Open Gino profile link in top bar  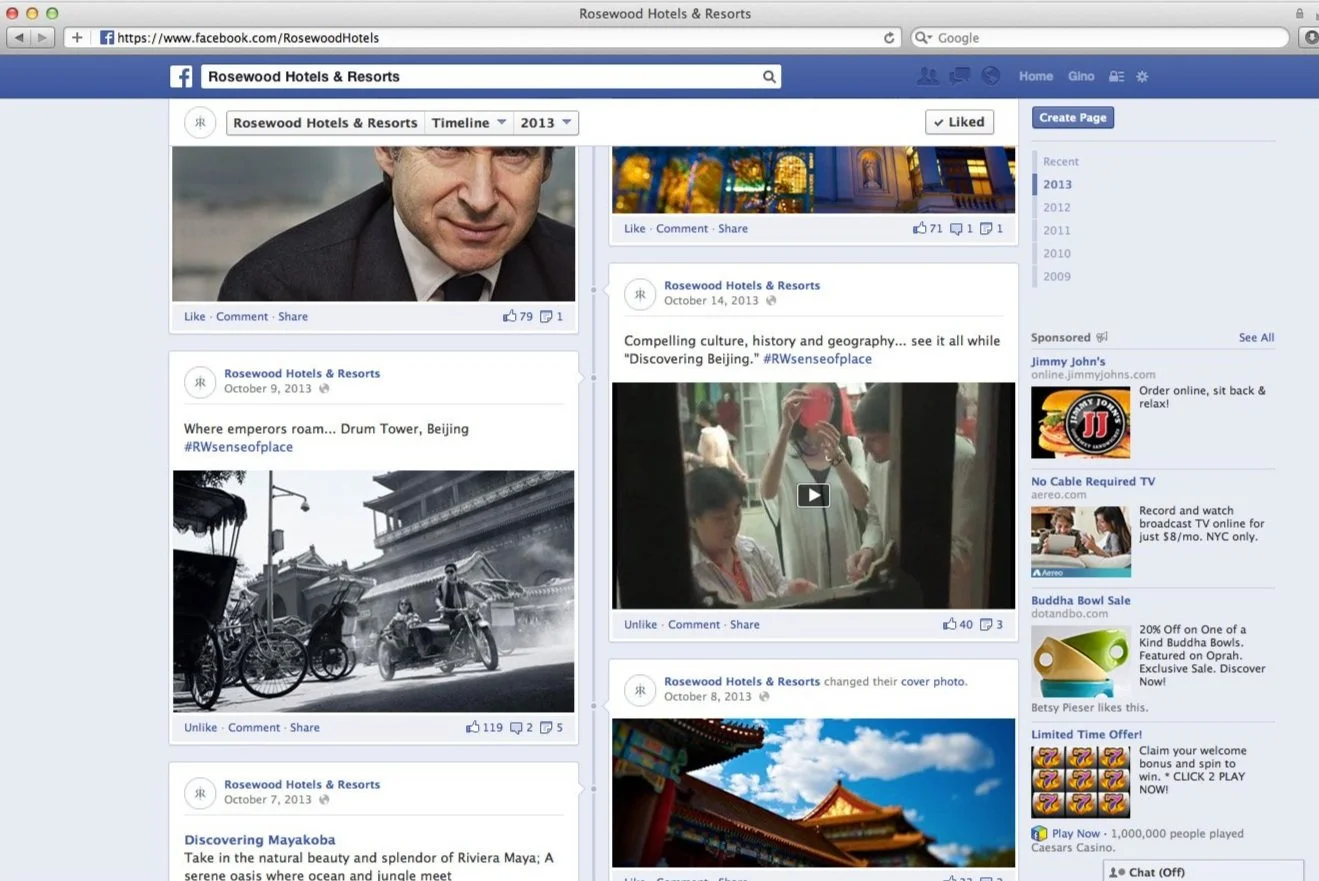click(x=1081, y=76)
